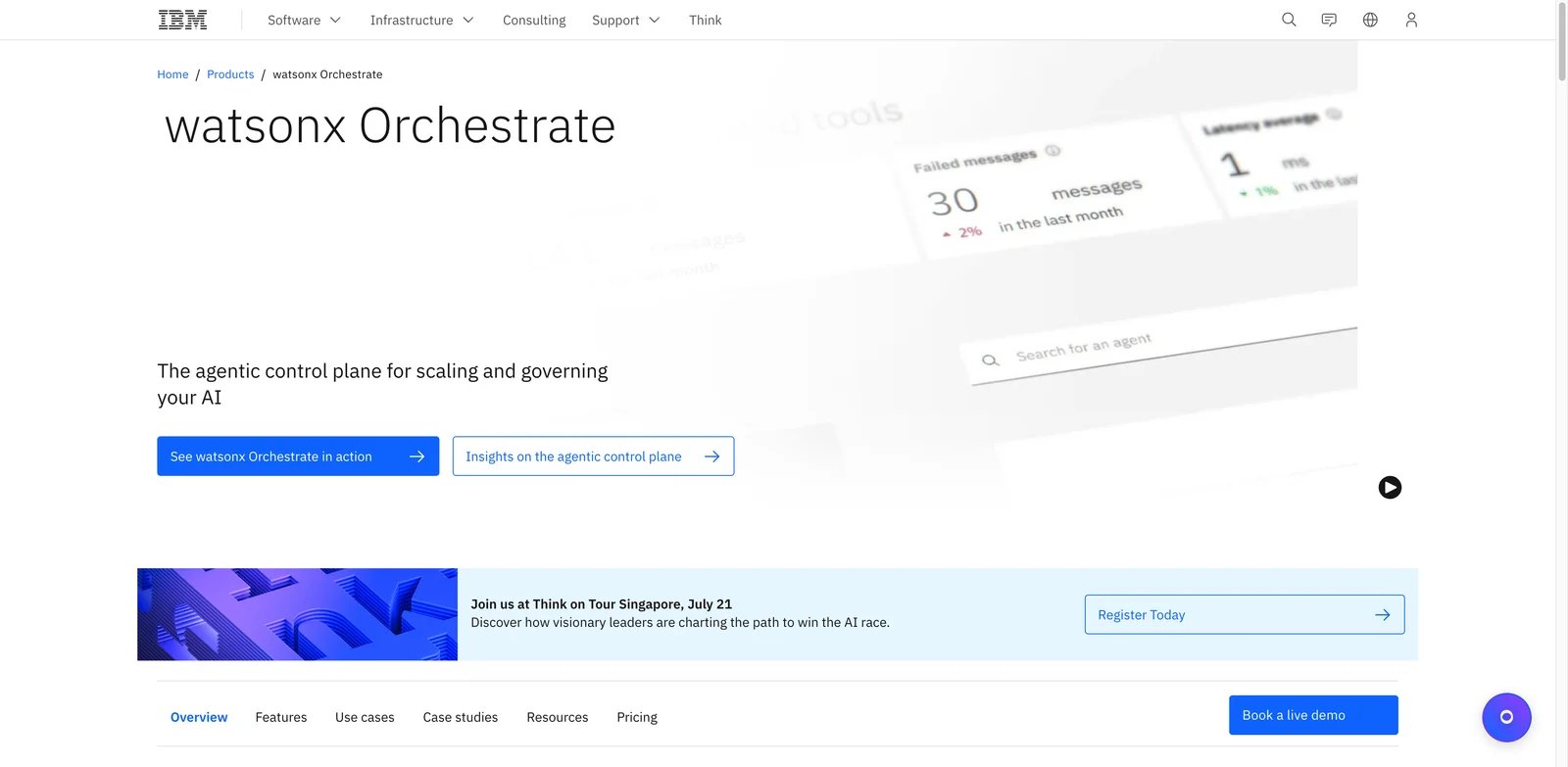Open the globe region selector icon
1568x767 pixels.
1370,20
